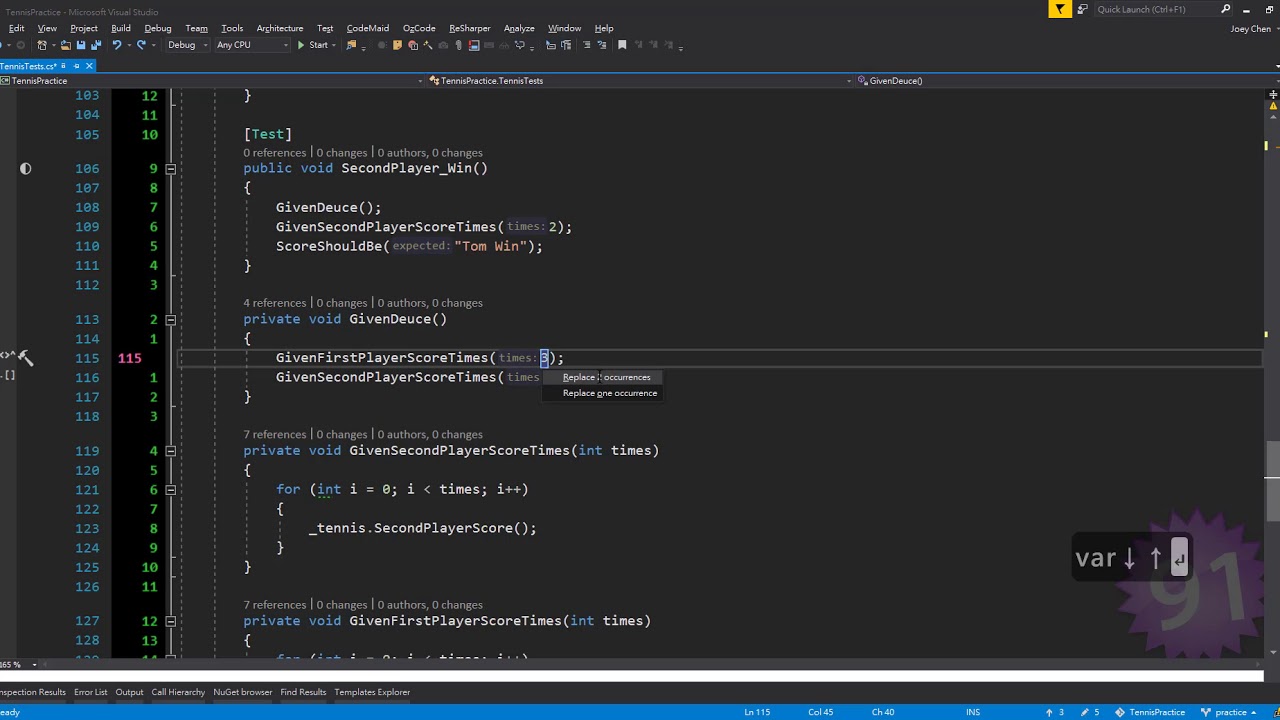The height and width of the screenshot is (720, 1280).
Task: Click the yellow notifications flag icon
Action: (x=1060, y=9)
